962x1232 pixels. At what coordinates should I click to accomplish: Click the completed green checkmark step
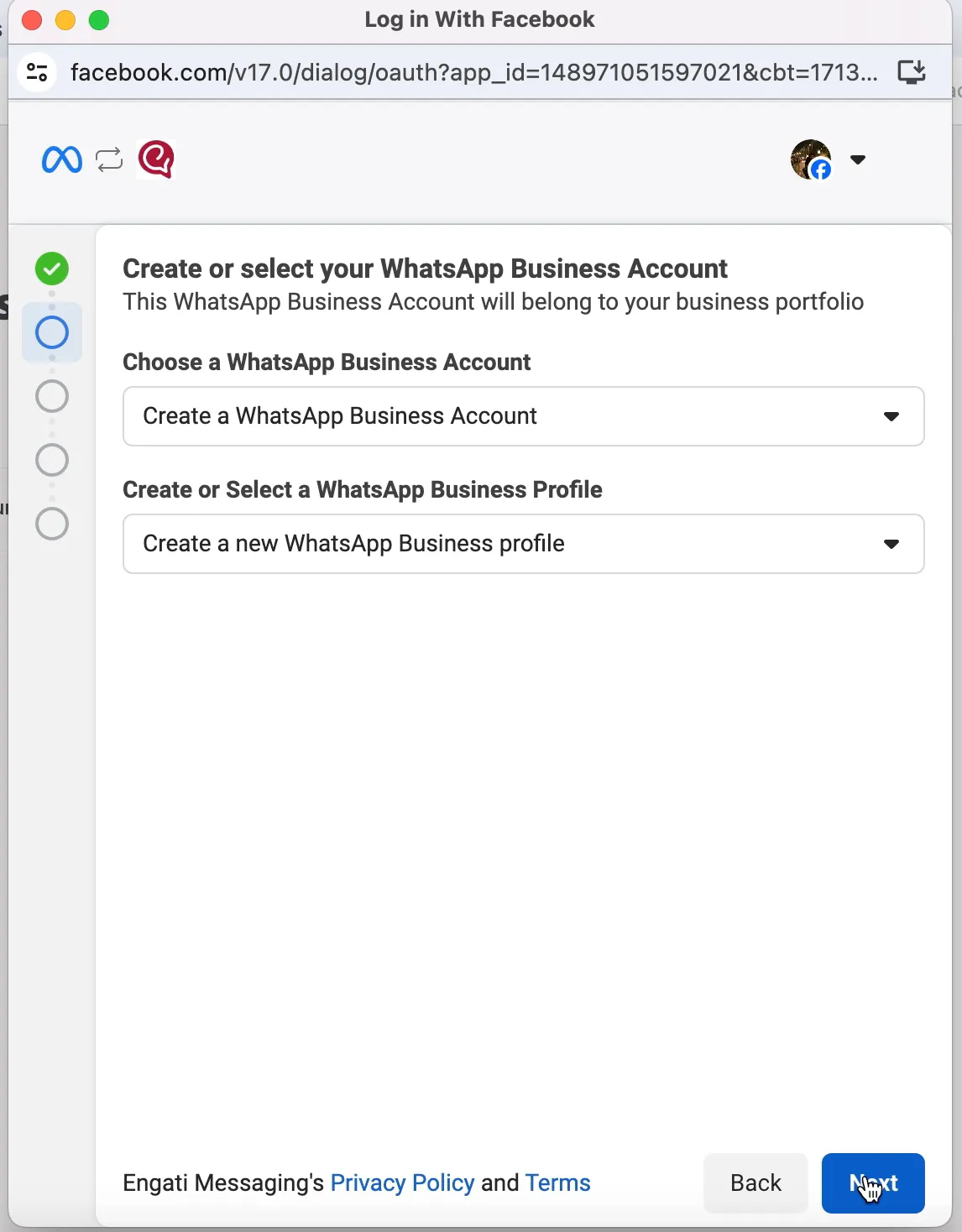(52, 269)
